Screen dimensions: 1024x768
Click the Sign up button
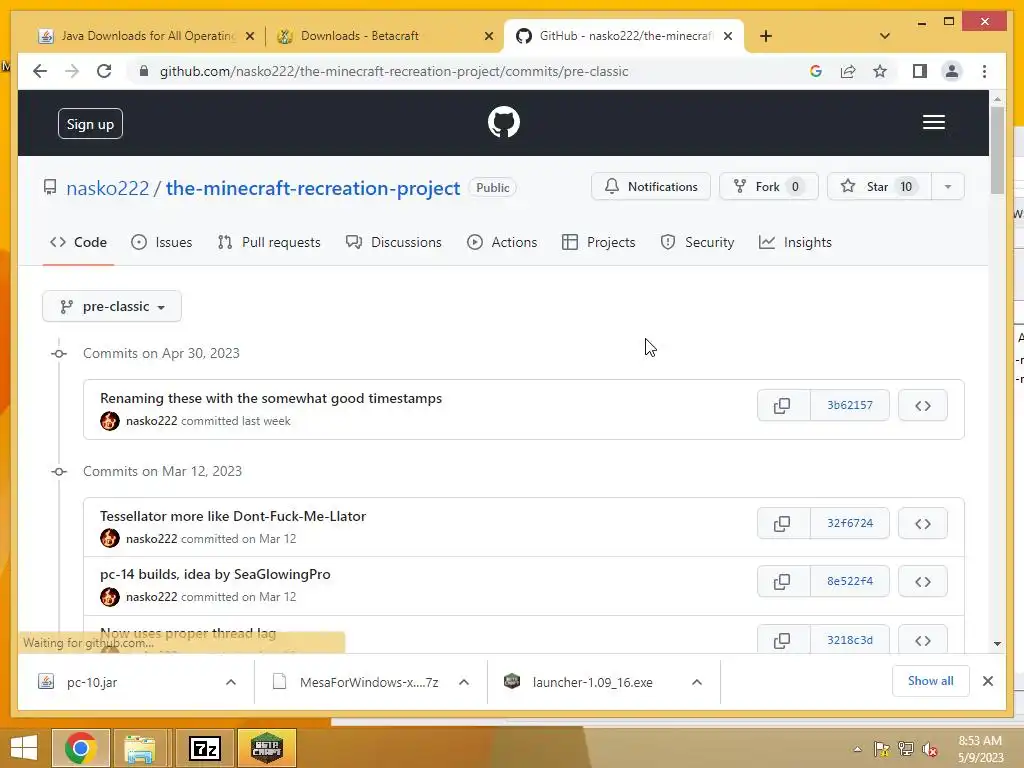[x=90, y=124]
